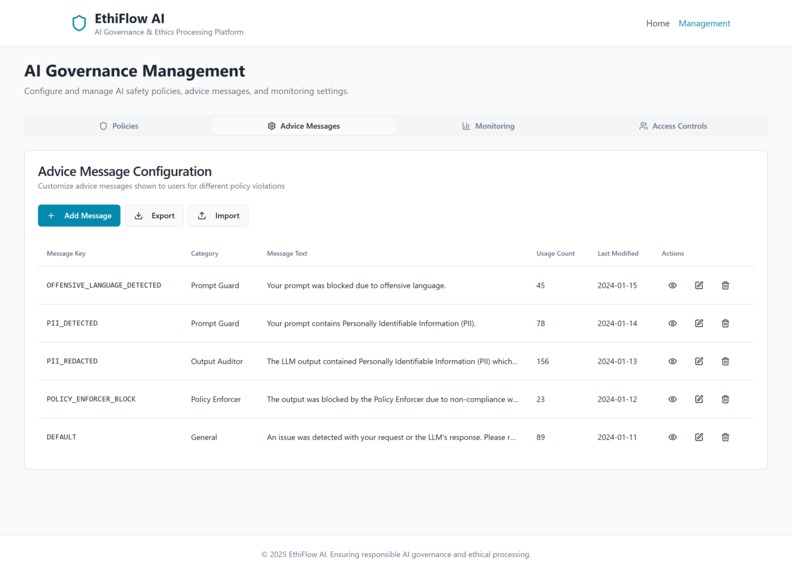
Task: Click the date 2024-01-15
Action: [617, 285]
